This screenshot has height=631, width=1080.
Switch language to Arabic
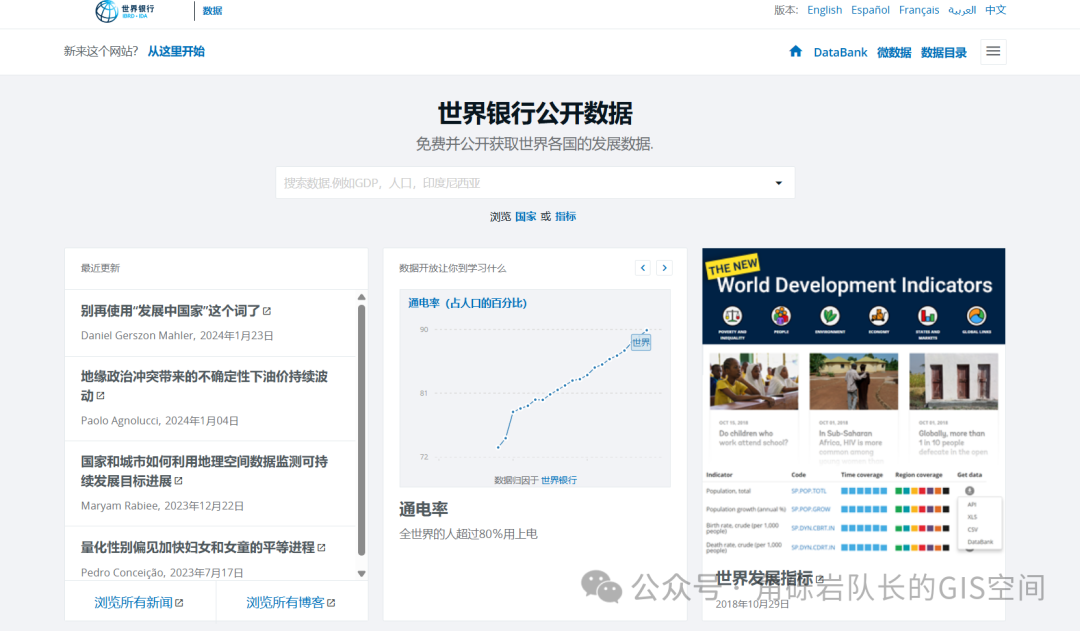[962, 10]
